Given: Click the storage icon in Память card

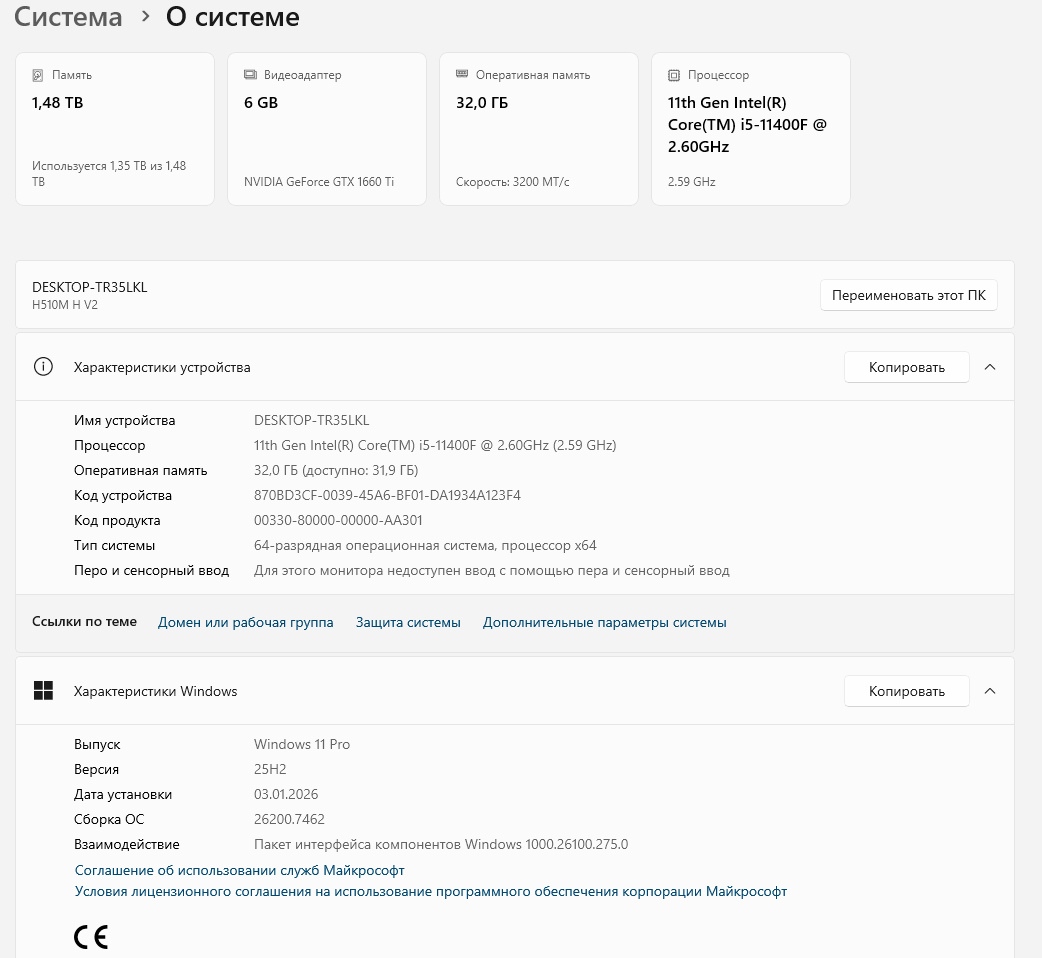Looking at the screenshot, I should click(x=38, y=75).
